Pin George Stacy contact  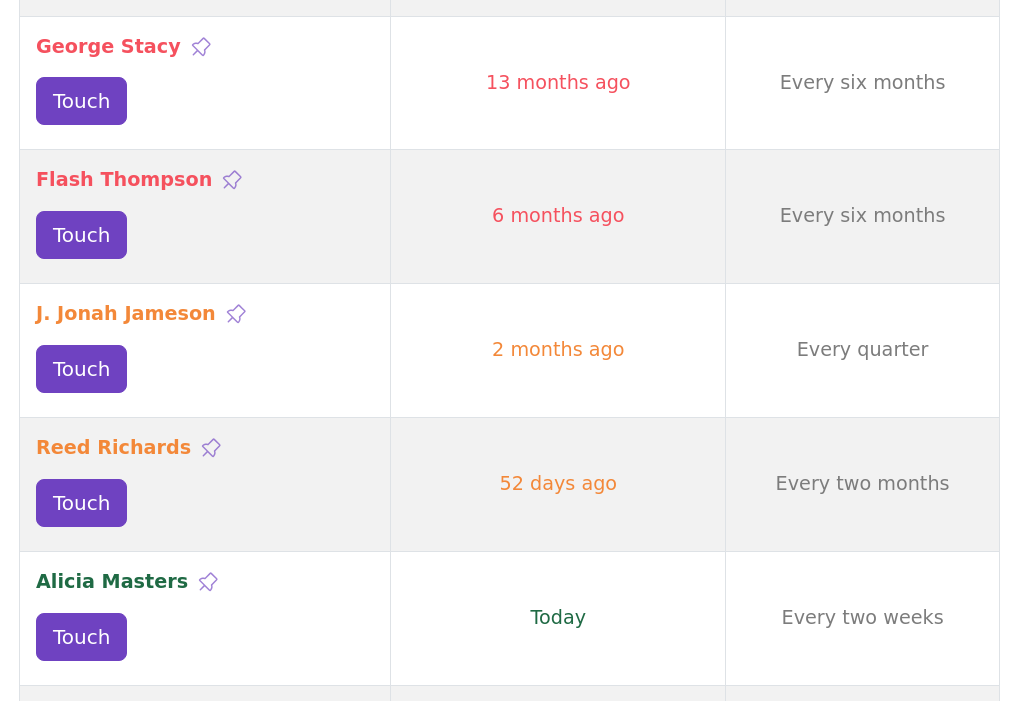201,47
